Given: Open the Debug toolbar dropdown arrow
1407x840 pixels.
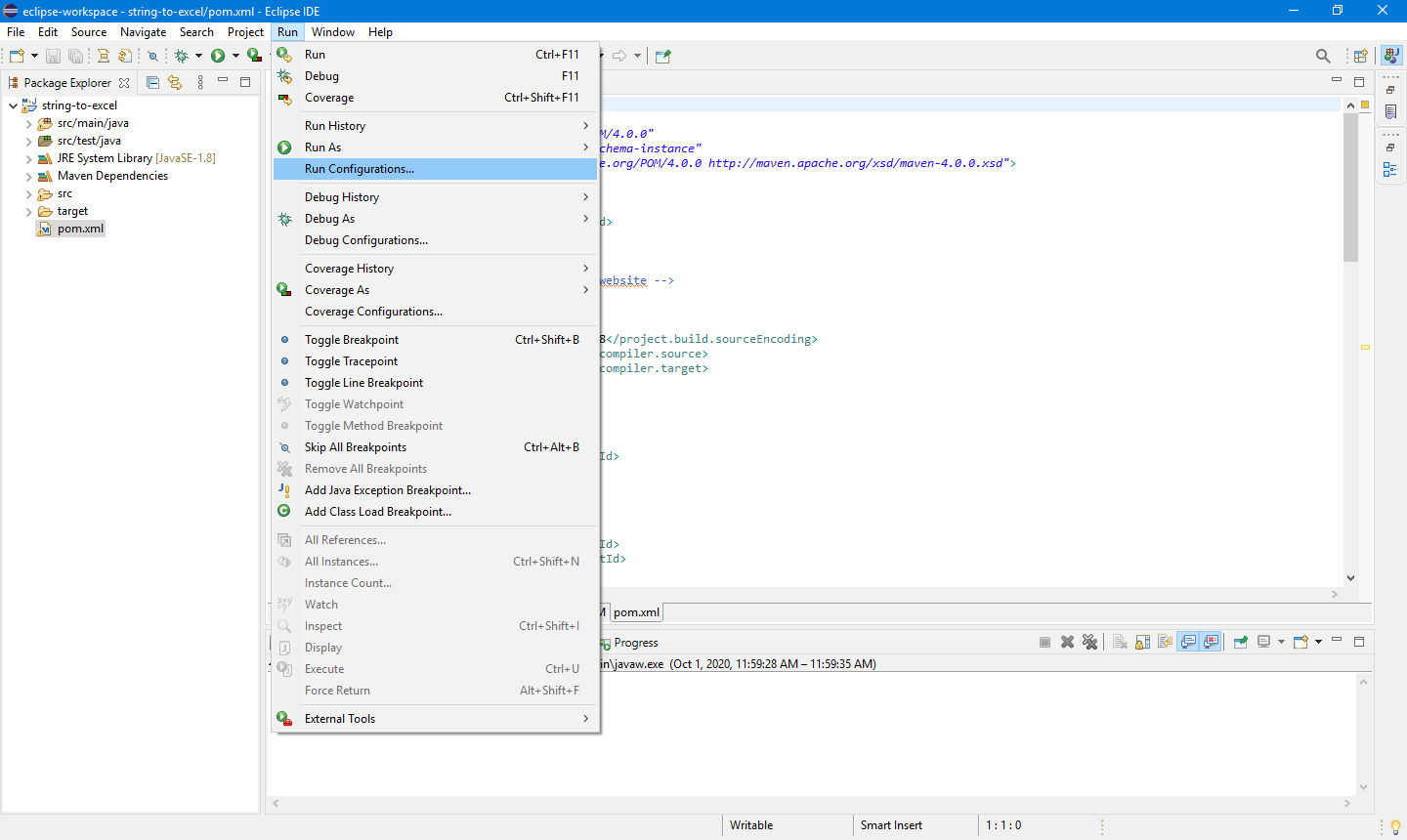Looking at the screenshot, I should [198, 56].
